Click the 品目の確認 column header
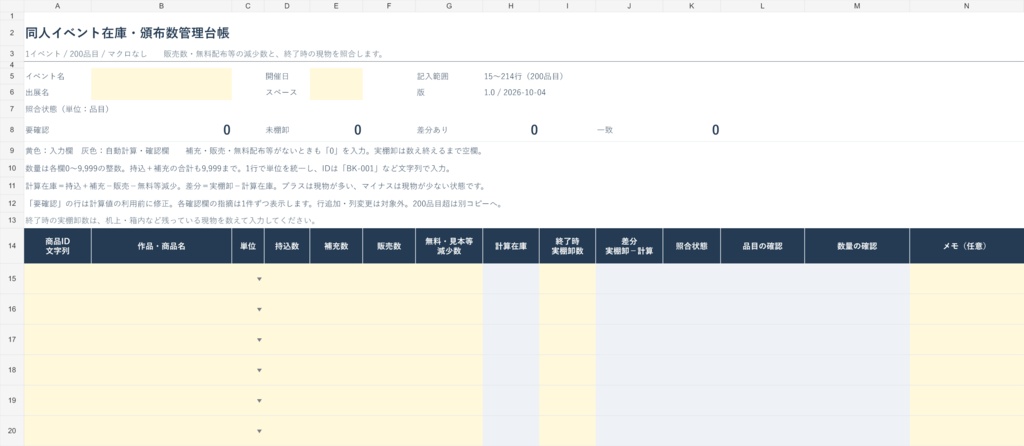The image size is (1024, 446). [763, 246]
